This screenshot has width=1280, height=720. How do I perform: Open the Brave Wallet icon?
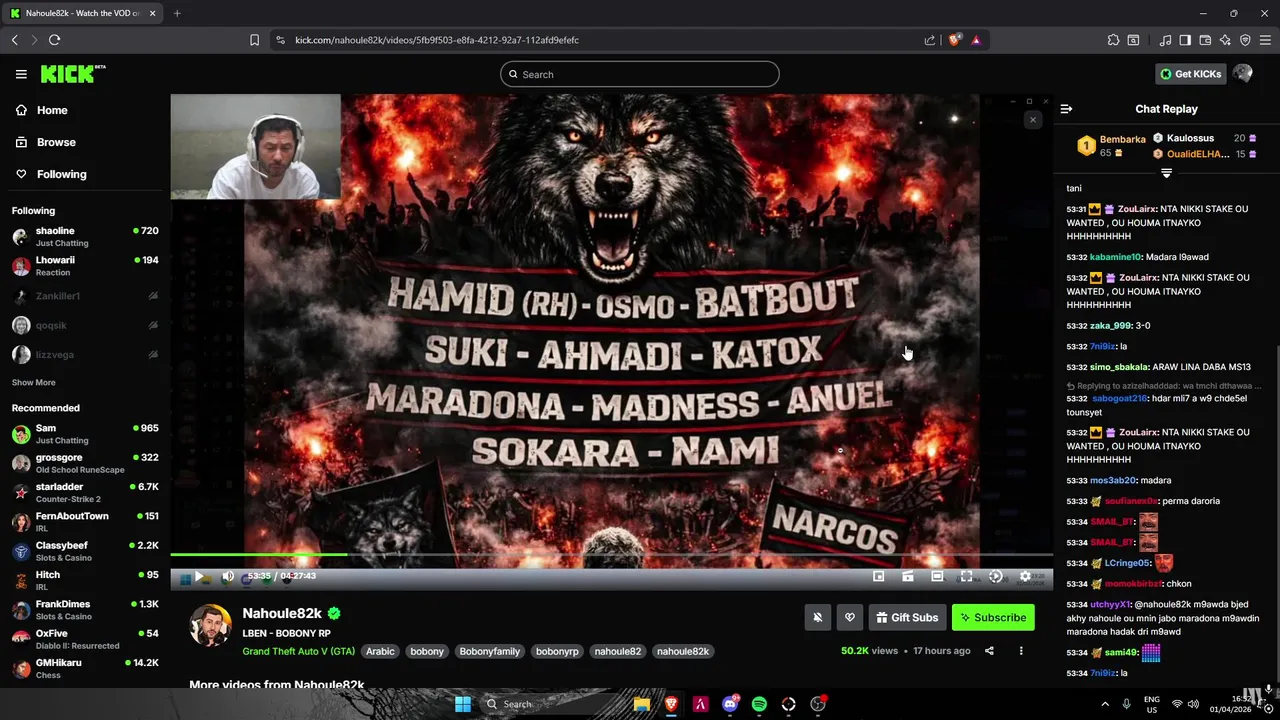click(x=1205, y=40)
